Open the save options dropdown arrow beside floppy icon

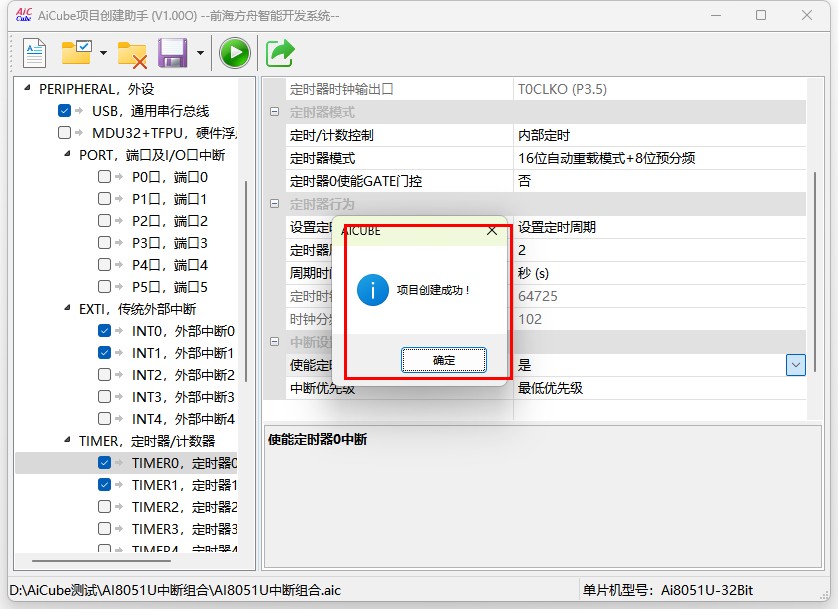tap(200, 53)
